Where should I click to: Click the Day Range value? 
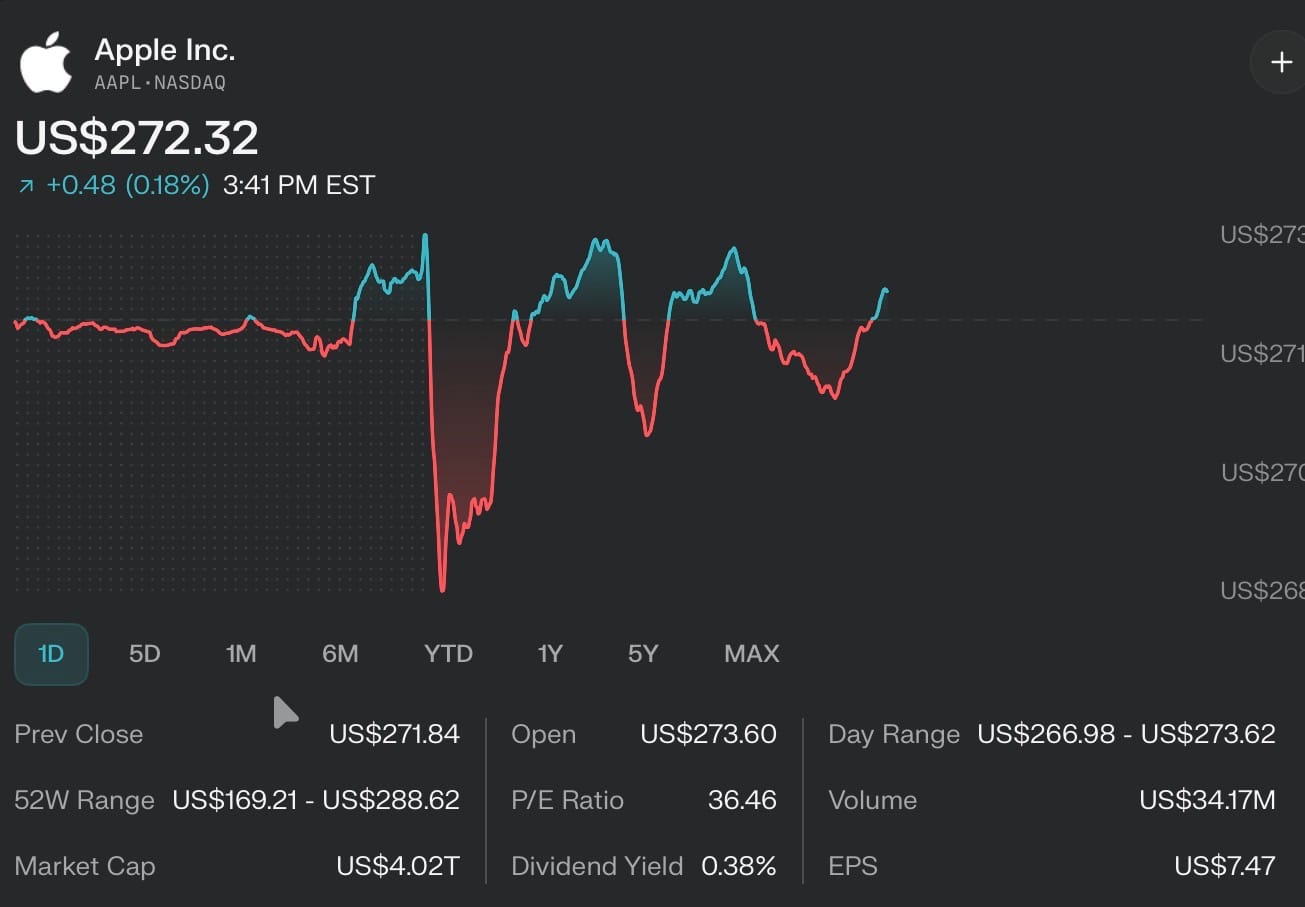coord(1126,734)
